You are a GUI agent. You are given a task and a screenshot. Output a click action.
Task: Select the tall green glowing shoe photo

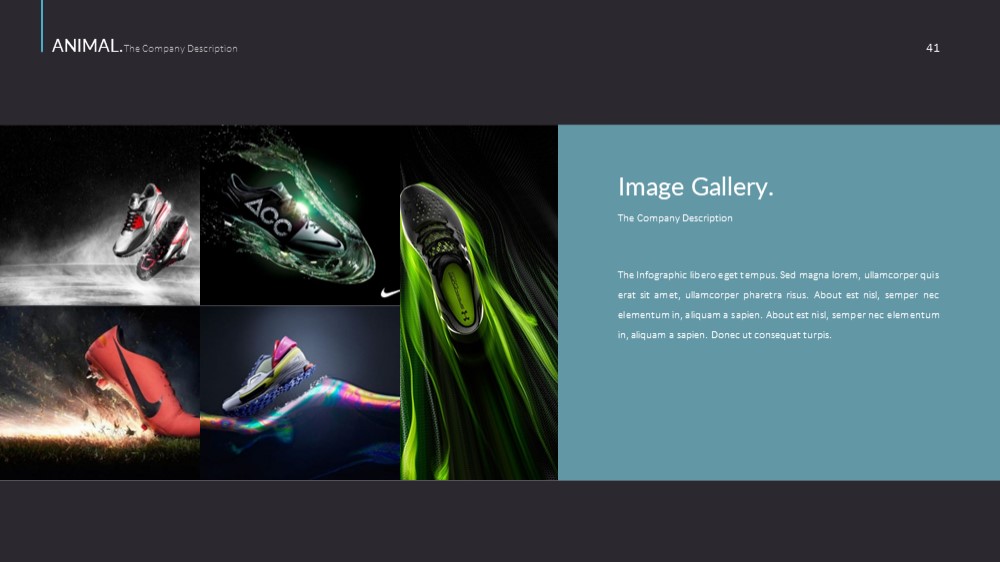point(479,302)
